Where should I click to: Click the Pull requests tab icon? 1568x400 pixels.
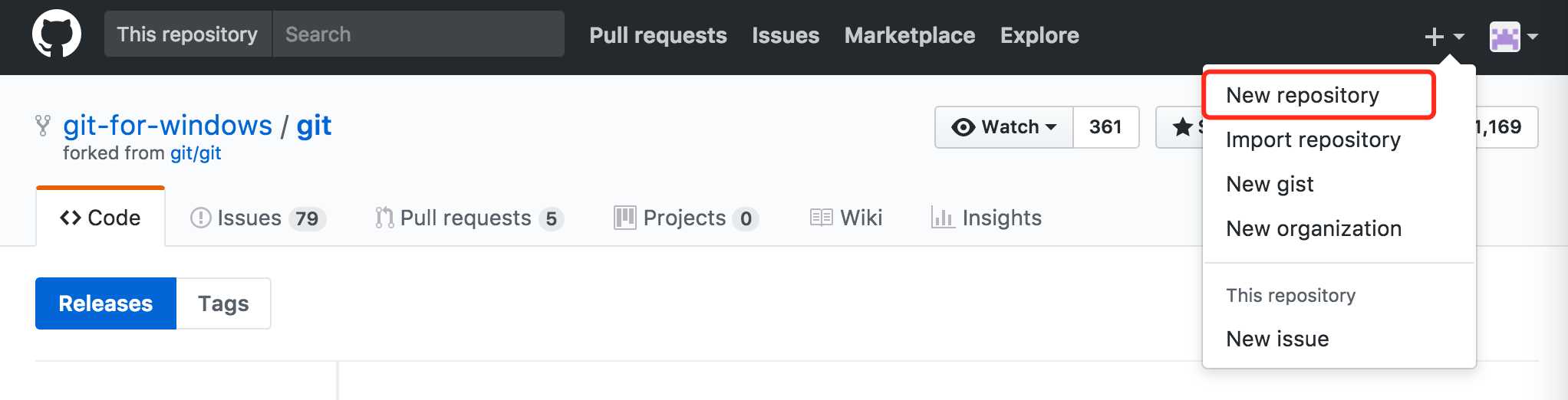[384, 218]
